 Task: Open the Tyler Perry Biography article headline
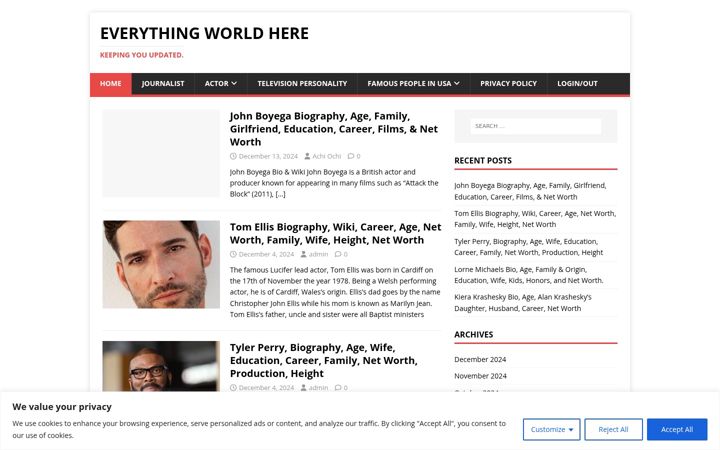click(324, 360)
